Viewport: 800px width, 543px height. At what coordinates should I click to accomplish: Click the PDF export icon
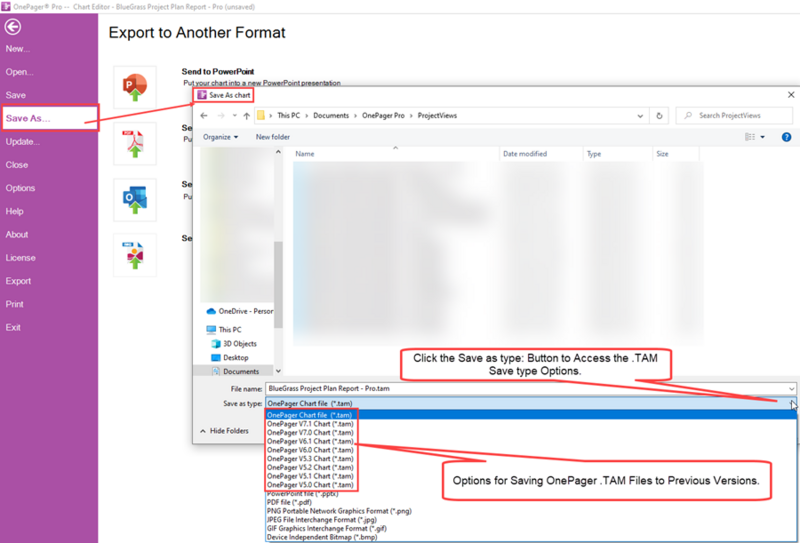(x=135, y=144)
